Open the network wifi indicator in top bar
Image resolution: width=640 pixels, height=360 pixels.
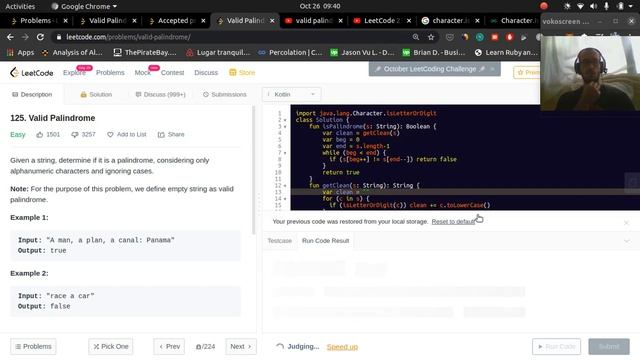pos(580,6)
